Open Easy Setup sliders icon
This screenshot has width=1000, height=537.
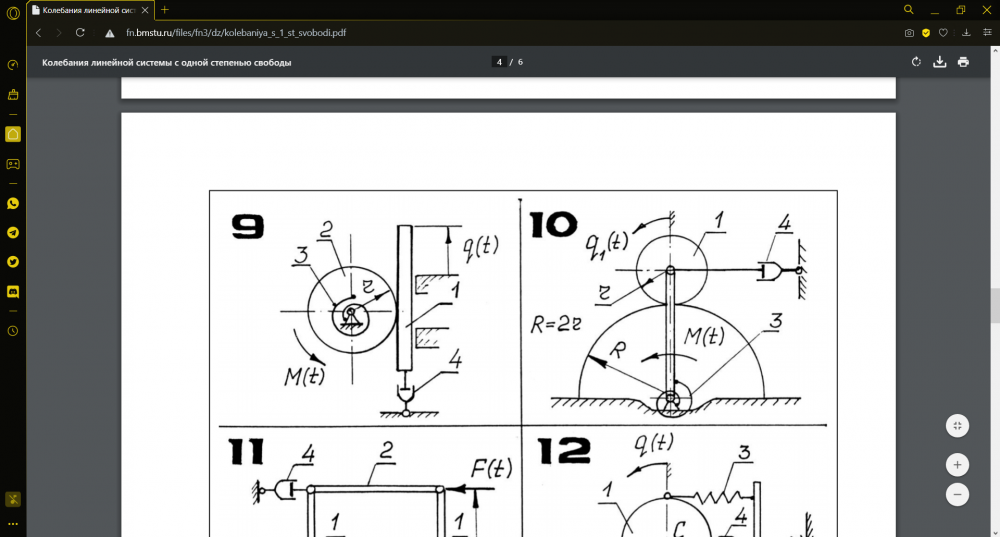(x=988, y=33)
